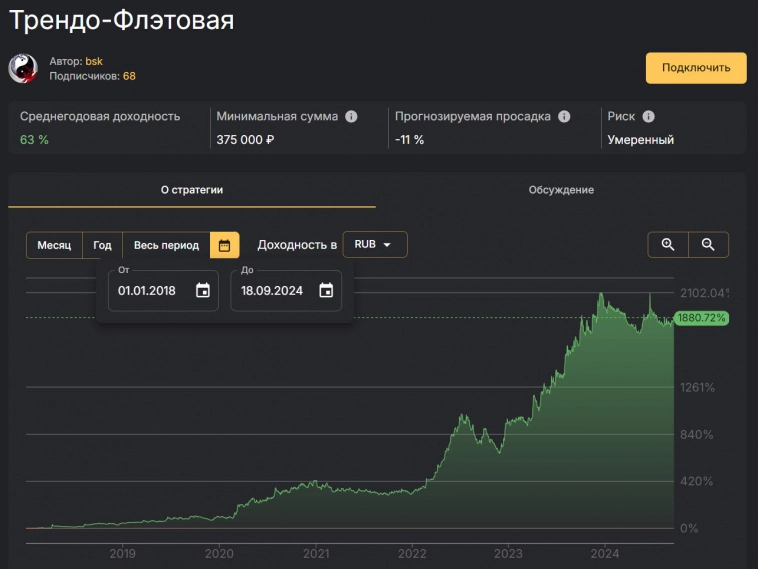
Task: Toggle the custom date range calendar button
Action: coord(224,245)
